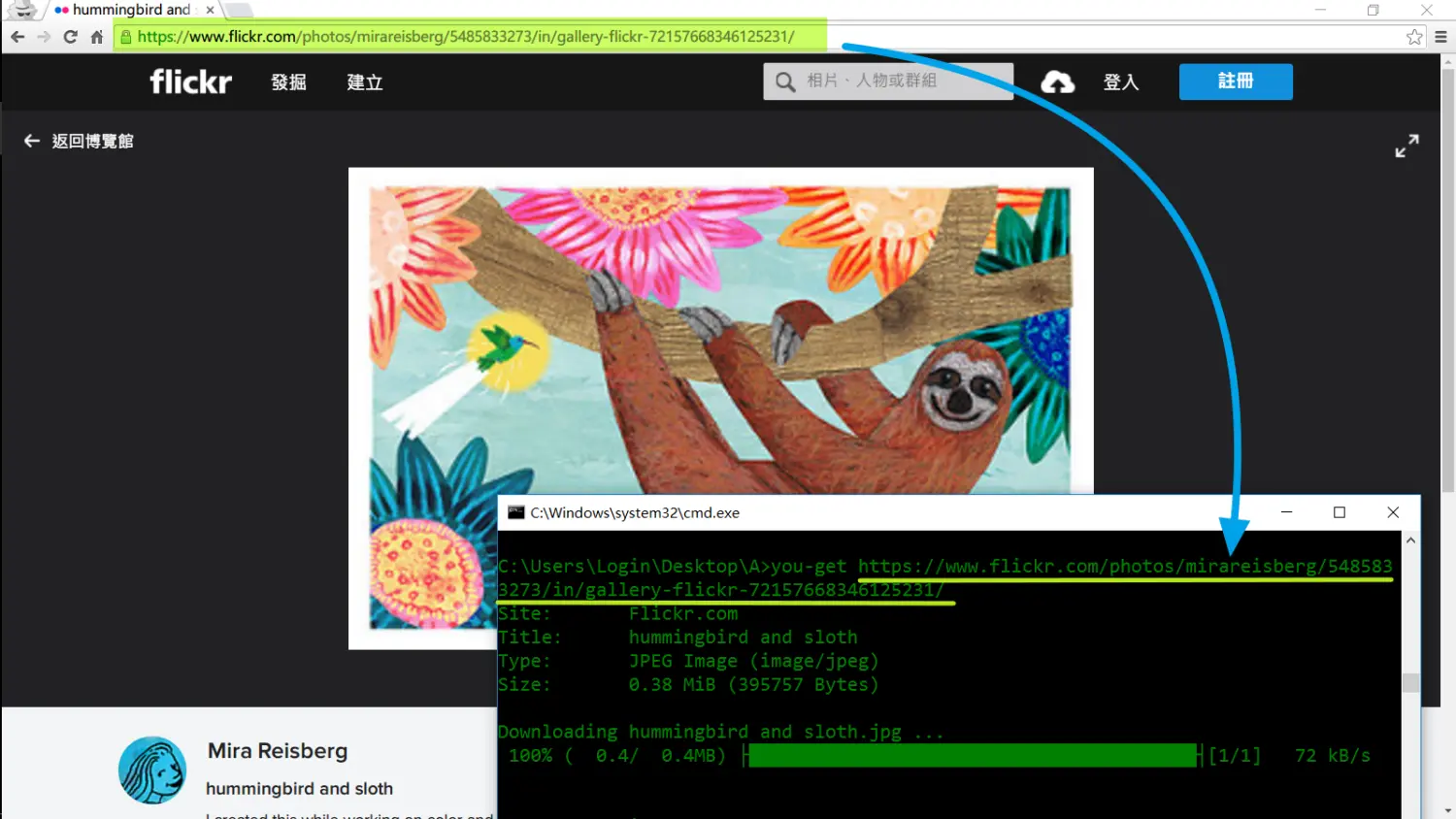Maximize the cmd.exe window

[x=1340, y=512]
